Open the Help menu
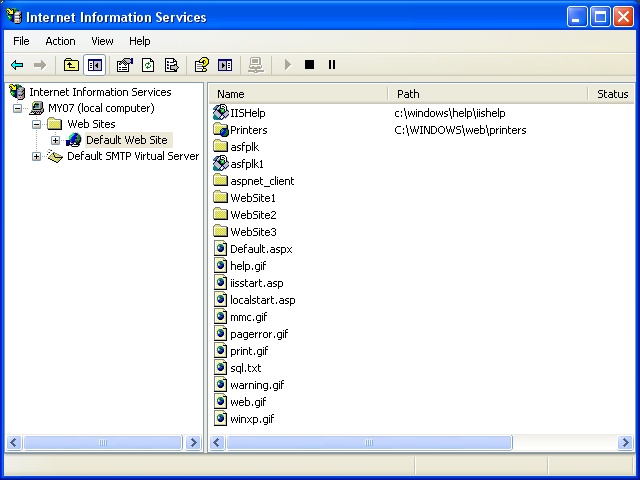This screenshot has height=480, width=640. [140, 41]
